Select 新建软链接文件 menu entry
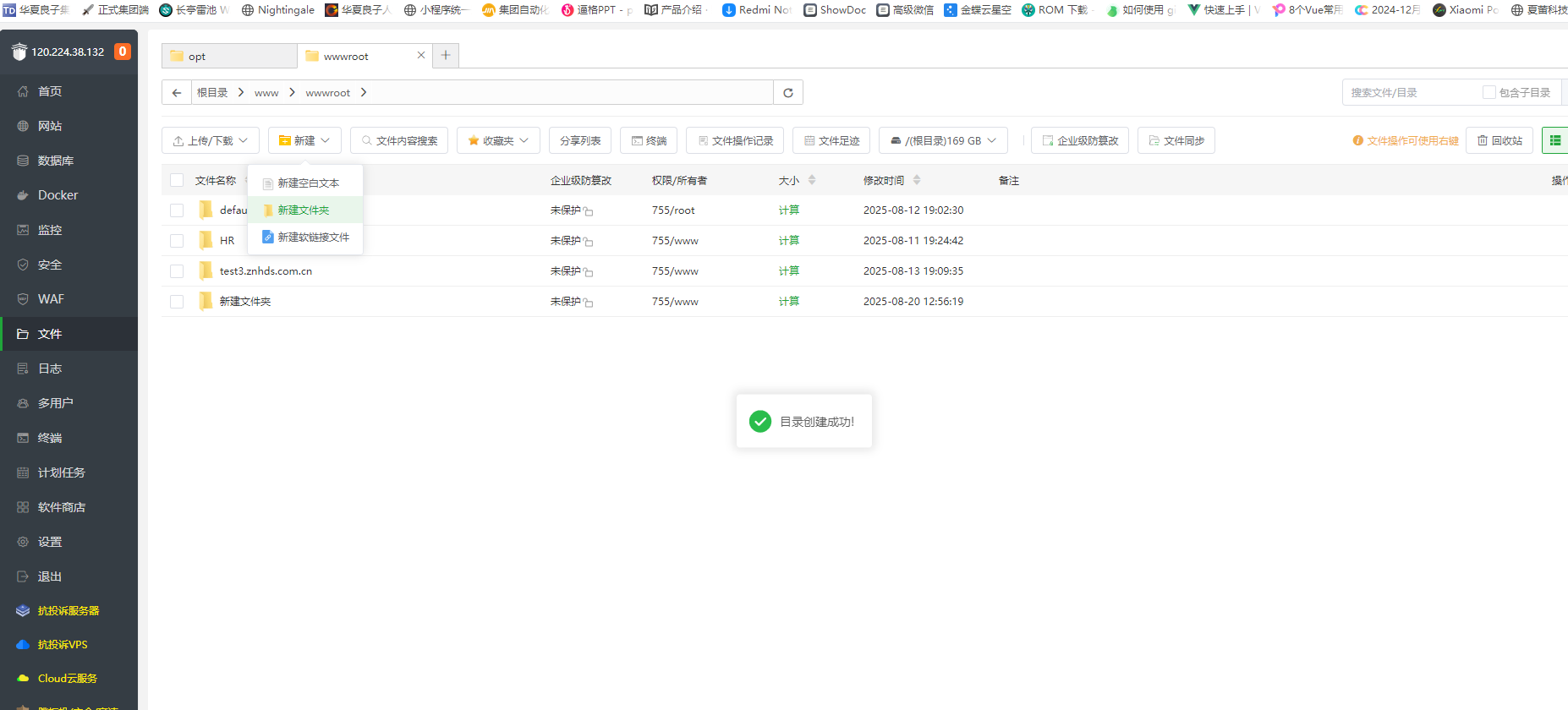This screenshot has width=1568, height=710. 313,238
